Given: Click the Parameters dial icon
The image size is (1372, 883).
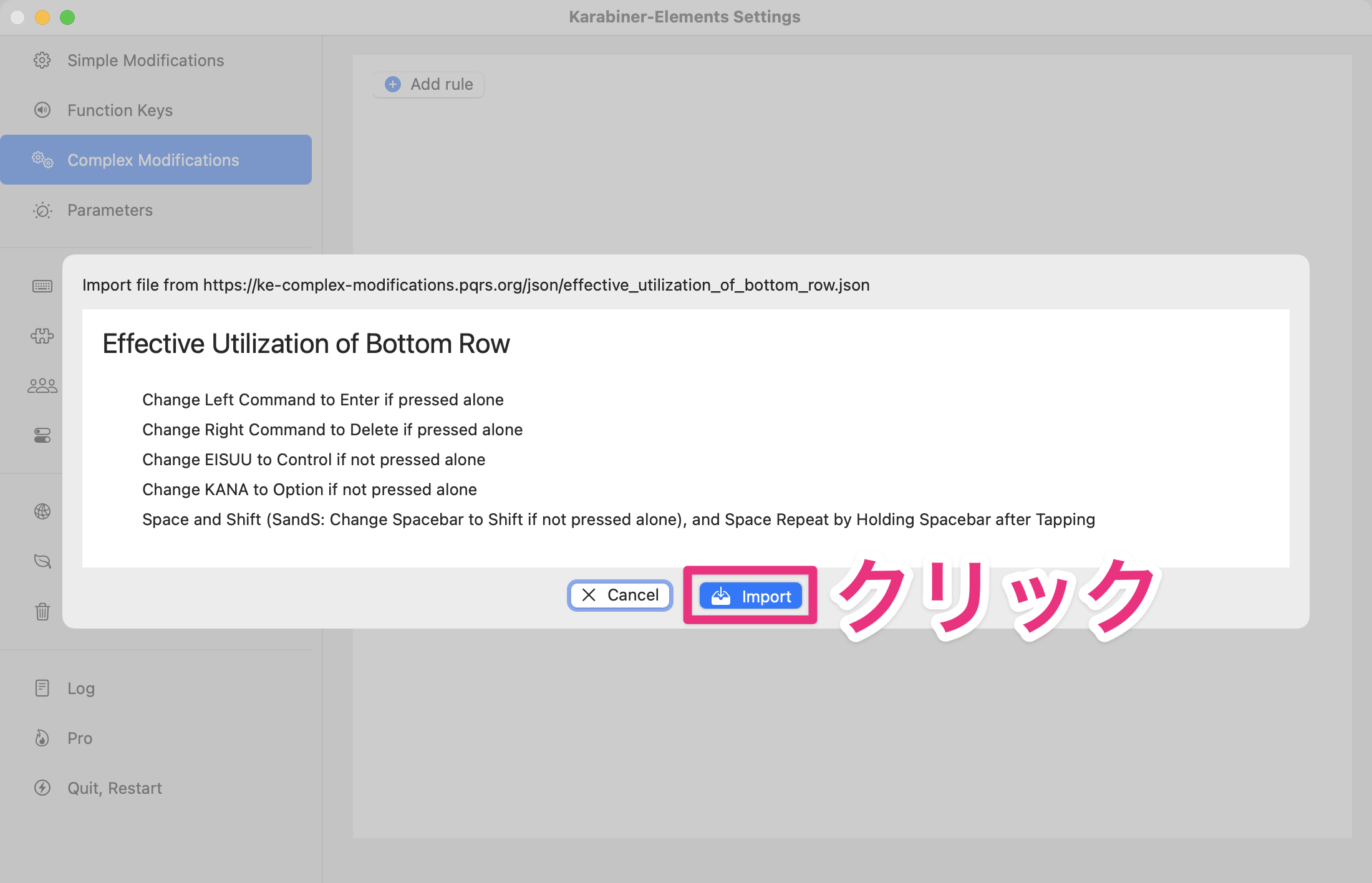Looking at the screenshot, I should pos(42,210).
